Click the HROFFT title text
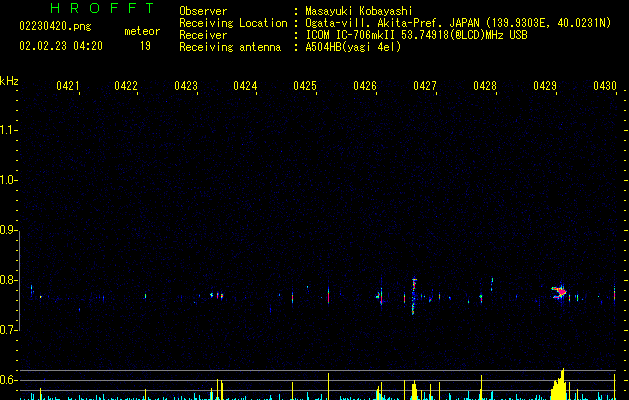The height and width of the screenshot is (400, 629). (103, 8)
